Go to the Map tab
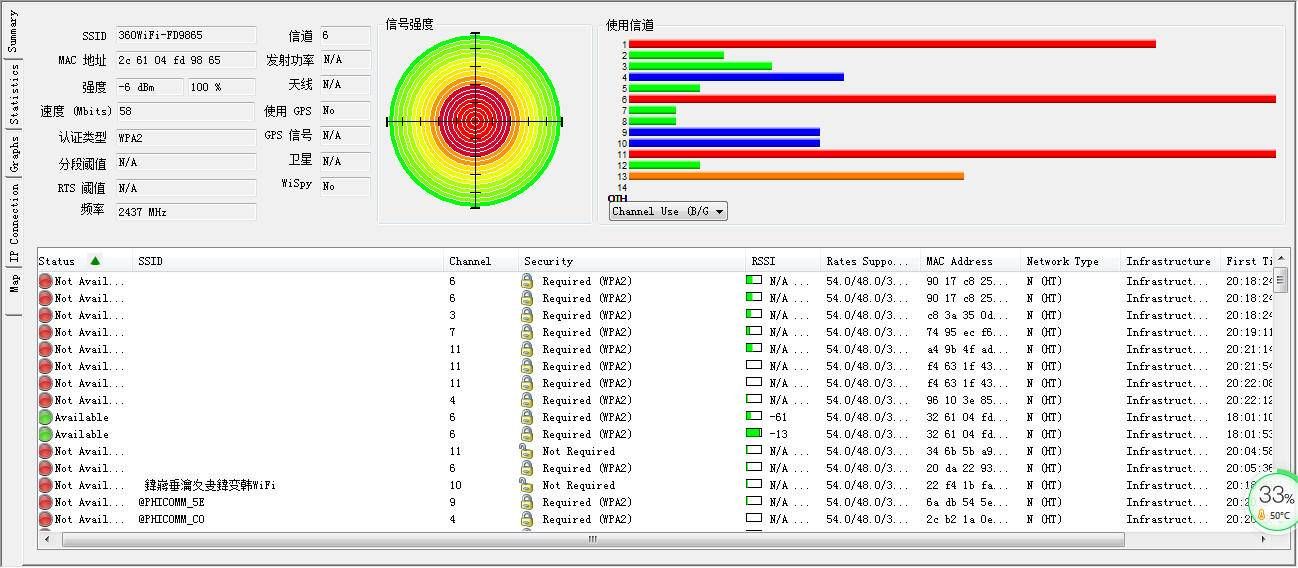 (x=13, y=284)
